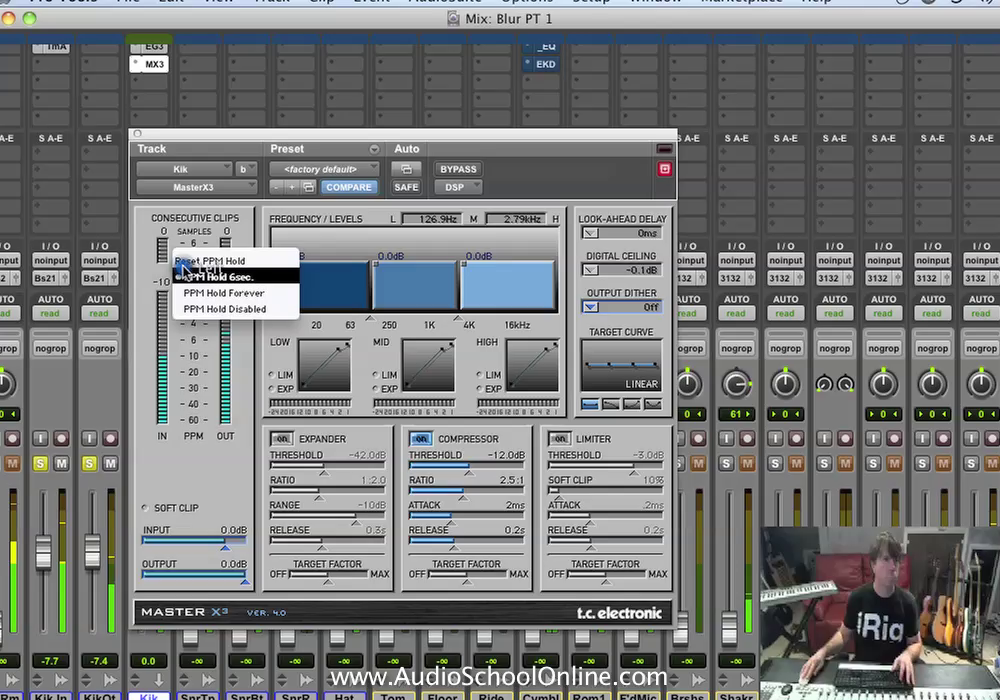
Task: Select EXP for the MID band
Action: 376,389
